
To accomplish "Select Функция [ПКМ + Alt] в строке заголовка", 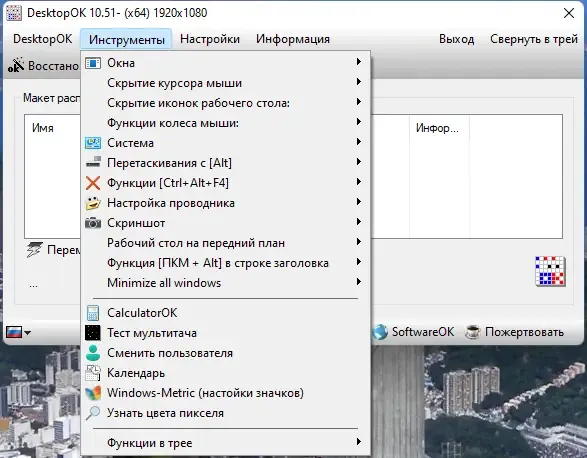I will (226, 263).
